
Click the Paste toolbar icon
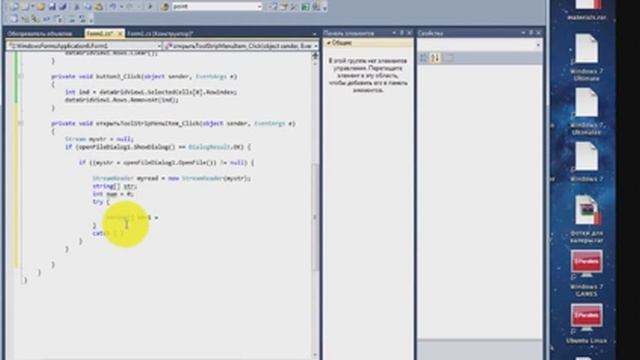click(99, 7)
